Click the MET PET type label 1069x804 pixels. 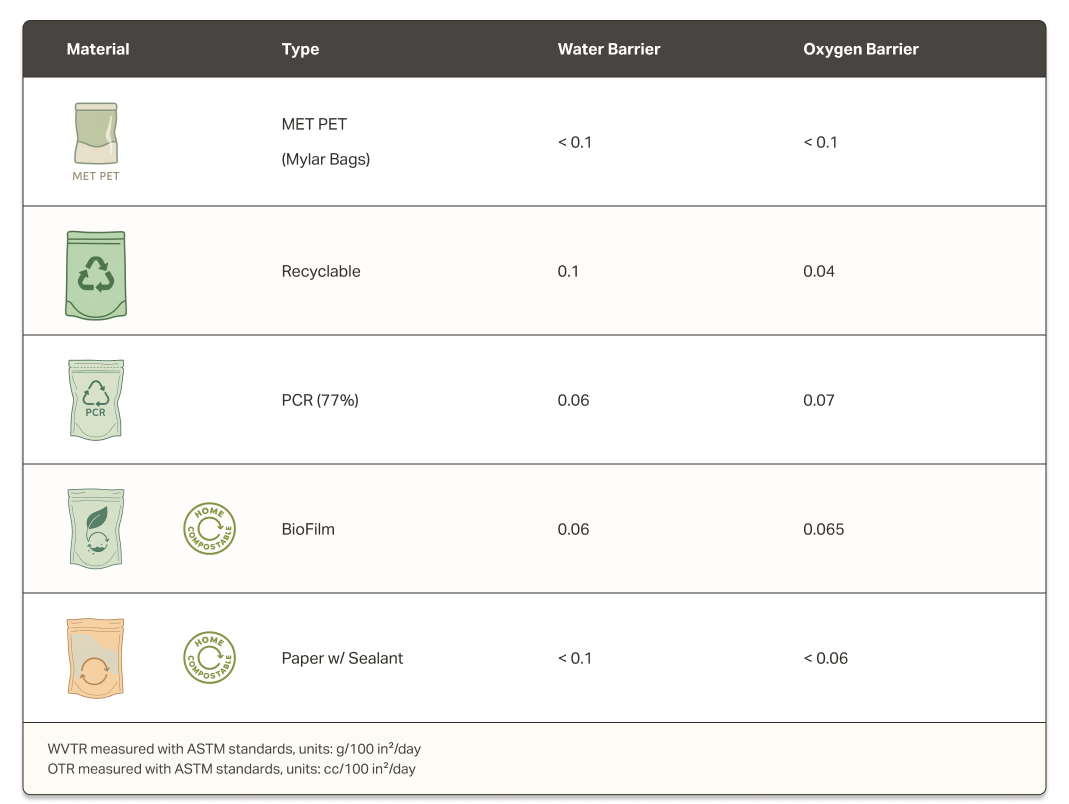click(314, 125)
